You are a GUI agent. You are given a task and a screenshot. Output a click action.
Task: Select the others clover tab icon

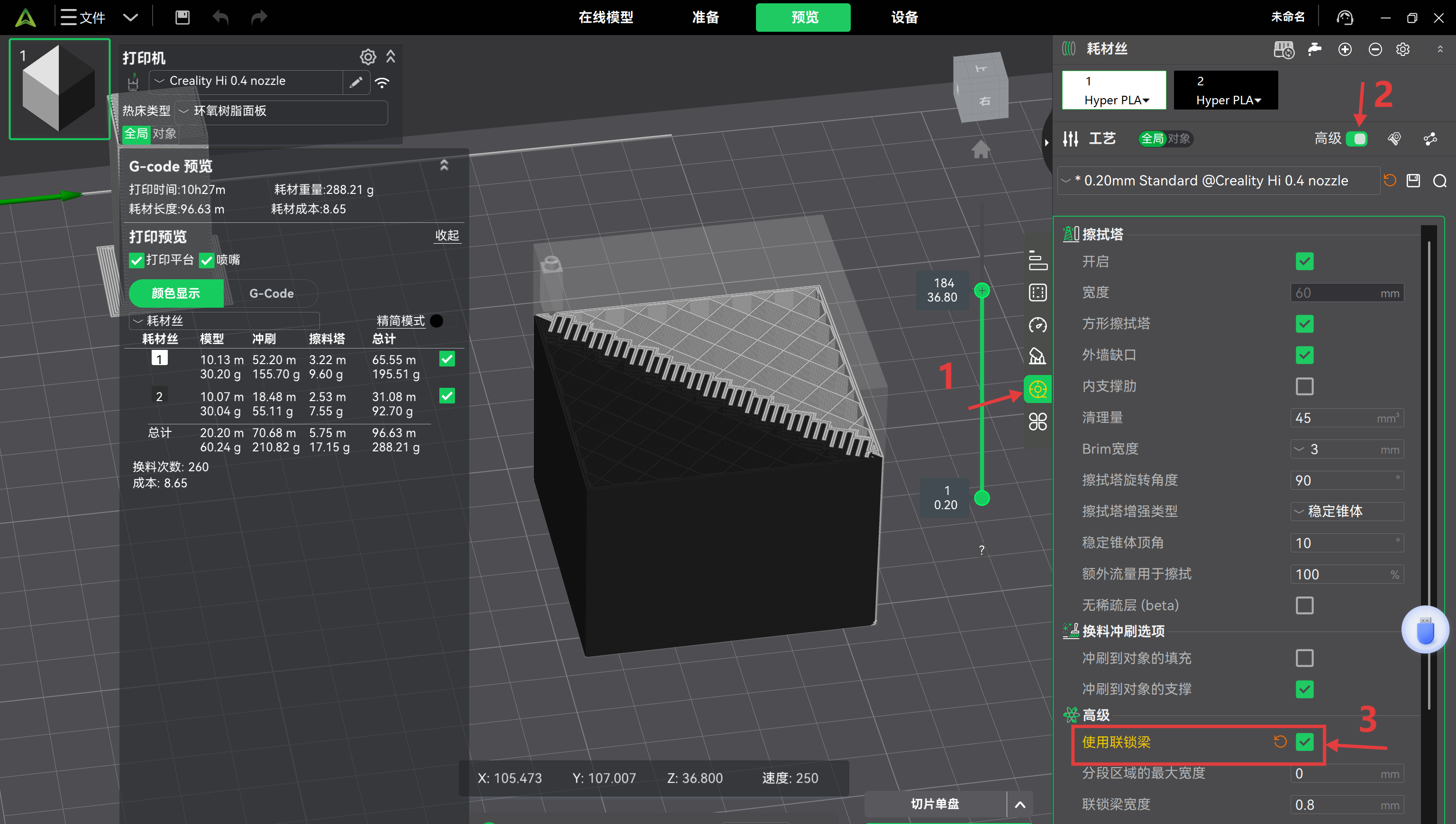[1037, 421]
